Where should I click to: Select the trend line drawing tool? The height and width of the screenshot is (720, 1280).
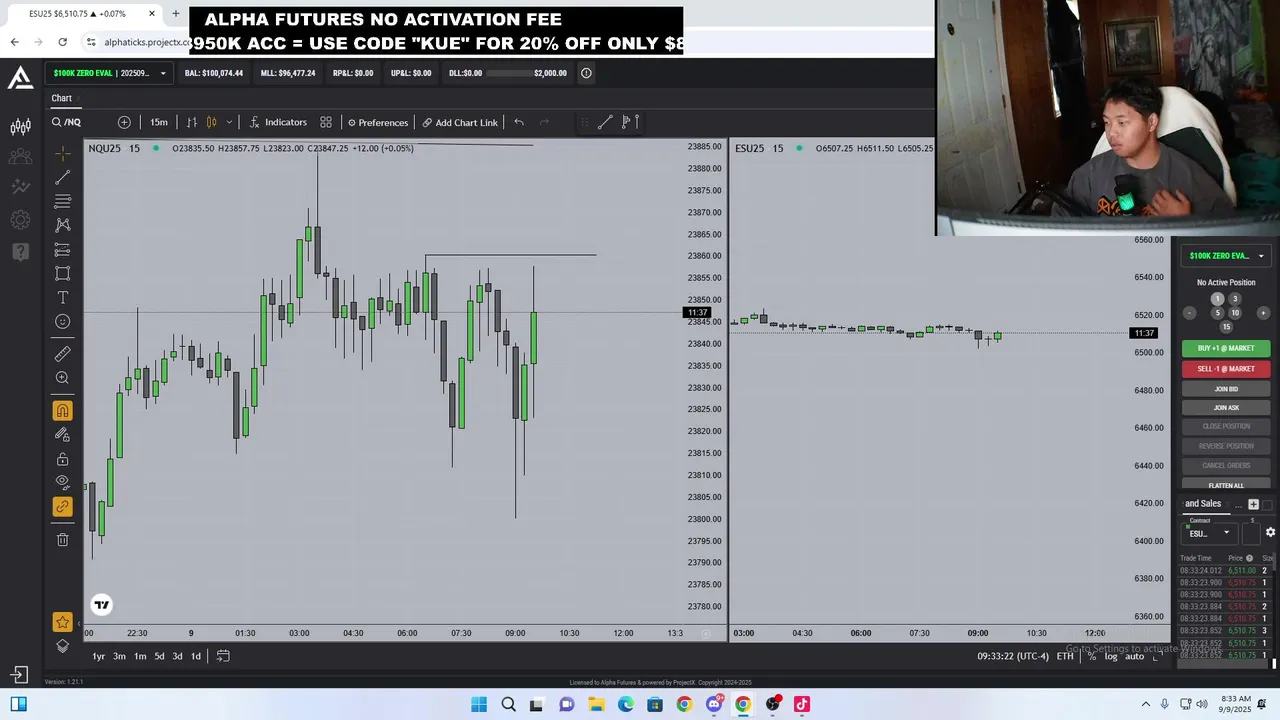click(62, 177)
